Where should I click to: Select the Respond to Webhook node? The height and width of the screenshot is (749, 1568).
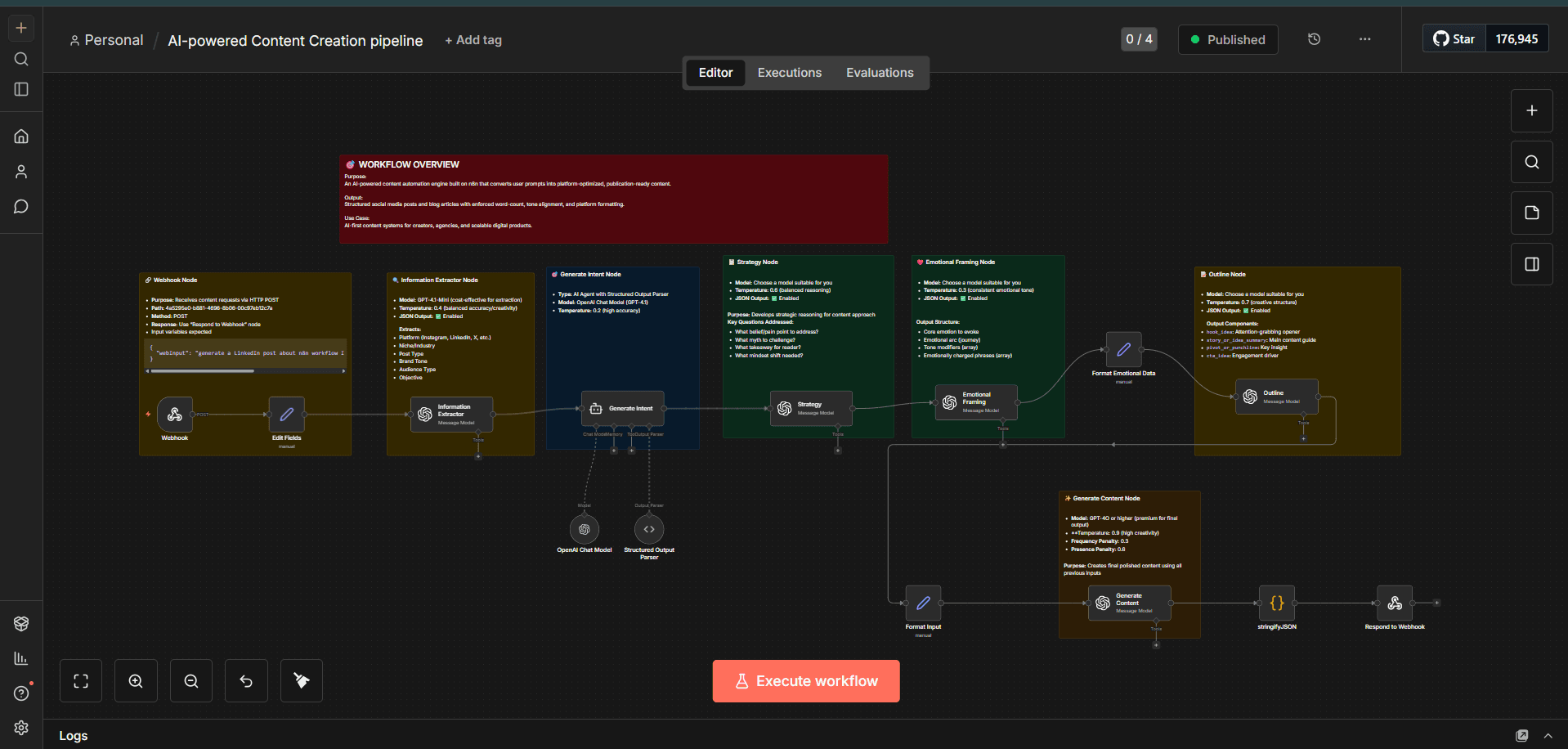tap(1395, 603)
